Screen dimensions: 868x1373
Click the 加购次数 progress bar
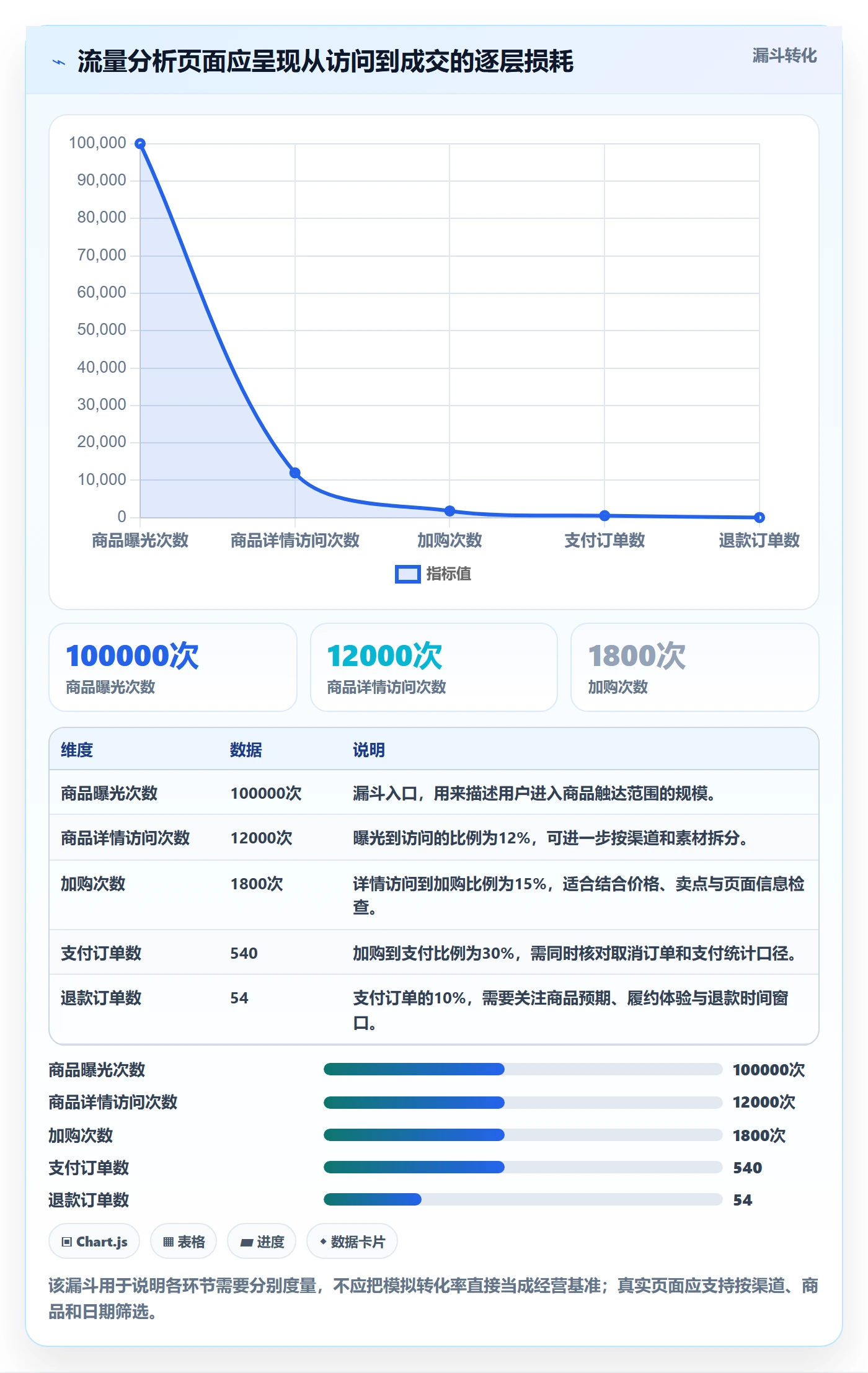(523, 1135)
